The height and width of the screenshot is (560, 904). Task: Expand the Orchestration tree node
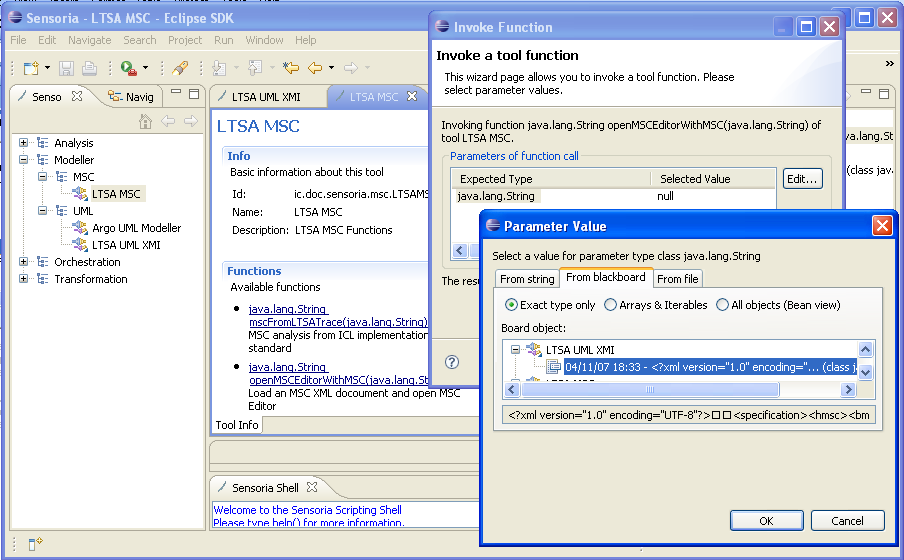pos(23,261)
